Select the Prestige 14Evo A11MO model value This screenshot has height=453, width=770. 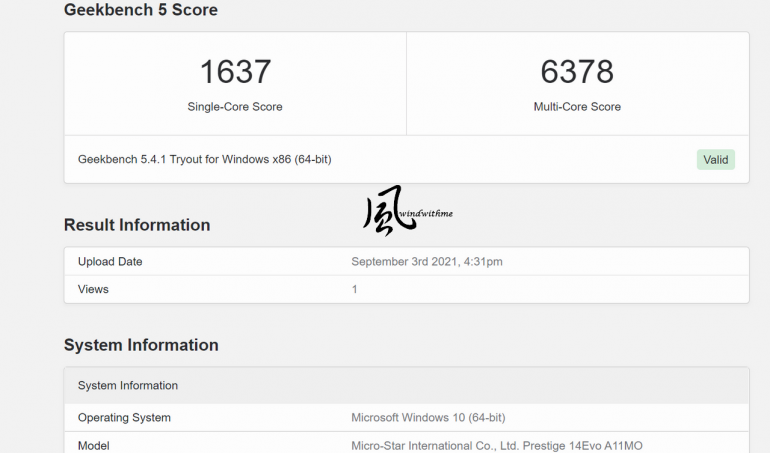coord(496,446)
